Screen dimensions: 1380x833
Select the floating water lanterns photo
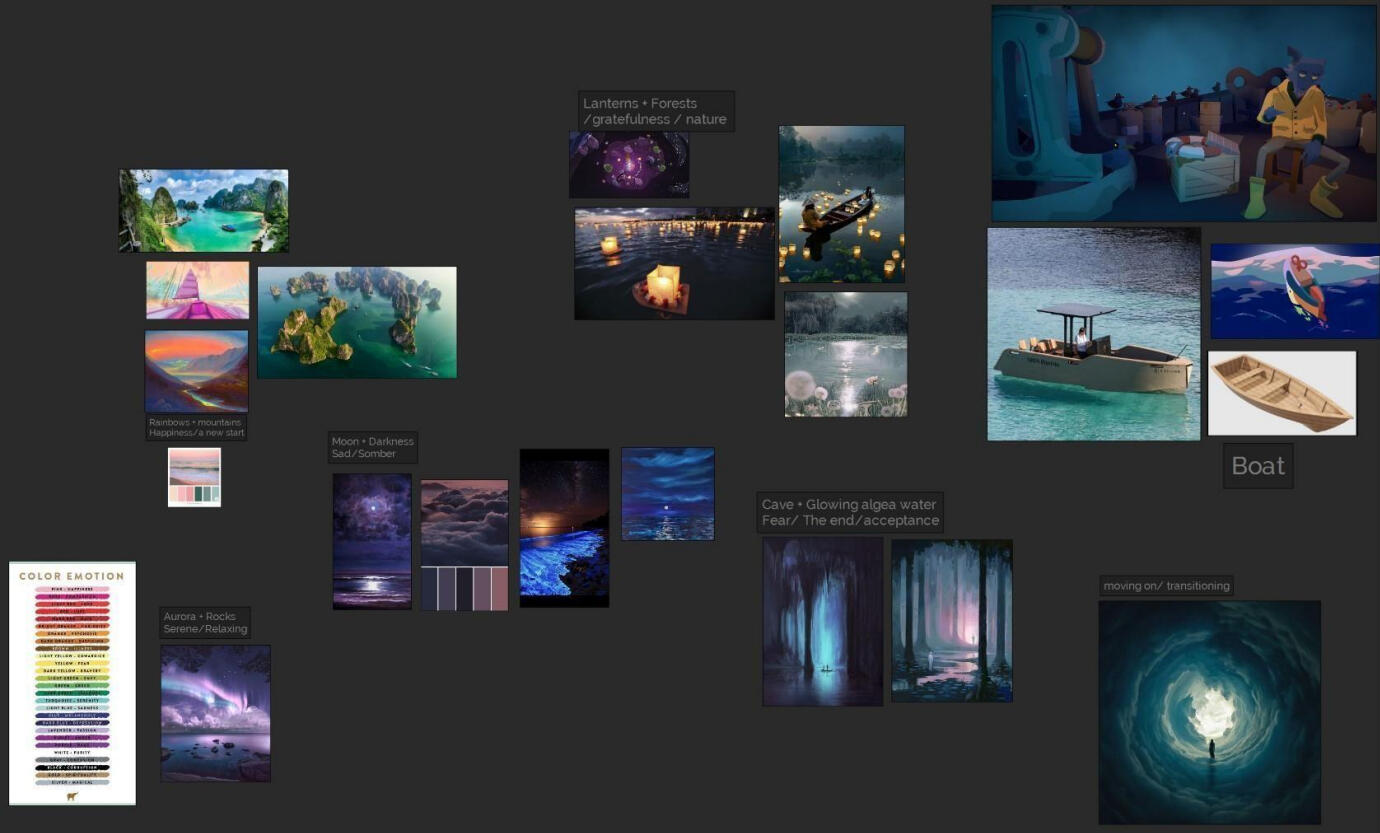pyautogui.click(x=673, y=263)
